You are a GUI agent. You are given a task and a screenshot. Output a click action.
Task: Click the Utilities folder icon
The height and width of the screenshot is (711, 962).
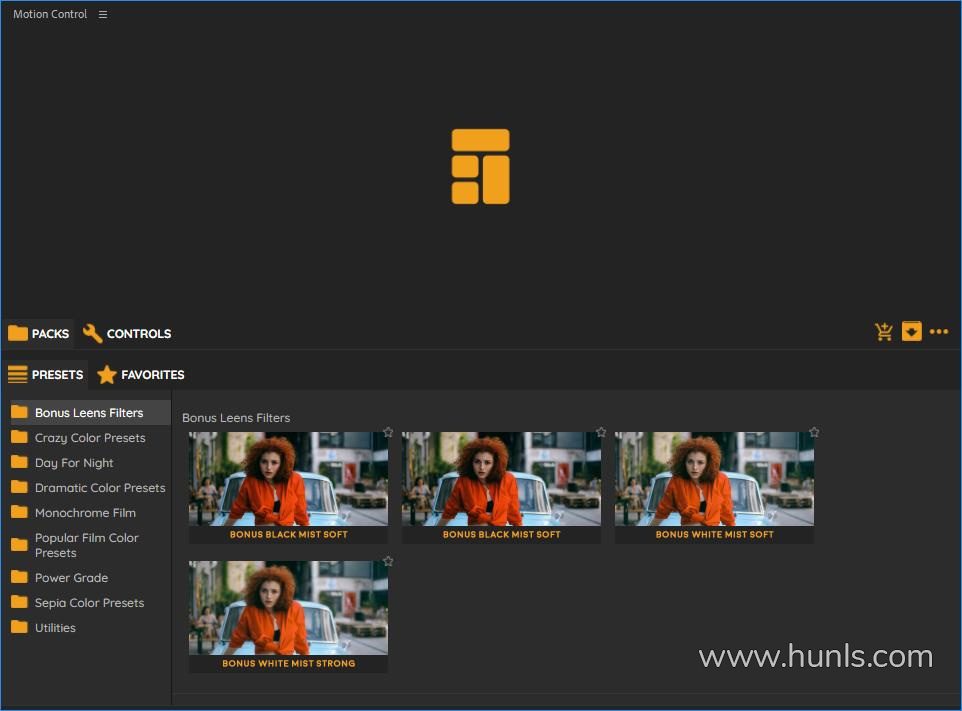19,627
